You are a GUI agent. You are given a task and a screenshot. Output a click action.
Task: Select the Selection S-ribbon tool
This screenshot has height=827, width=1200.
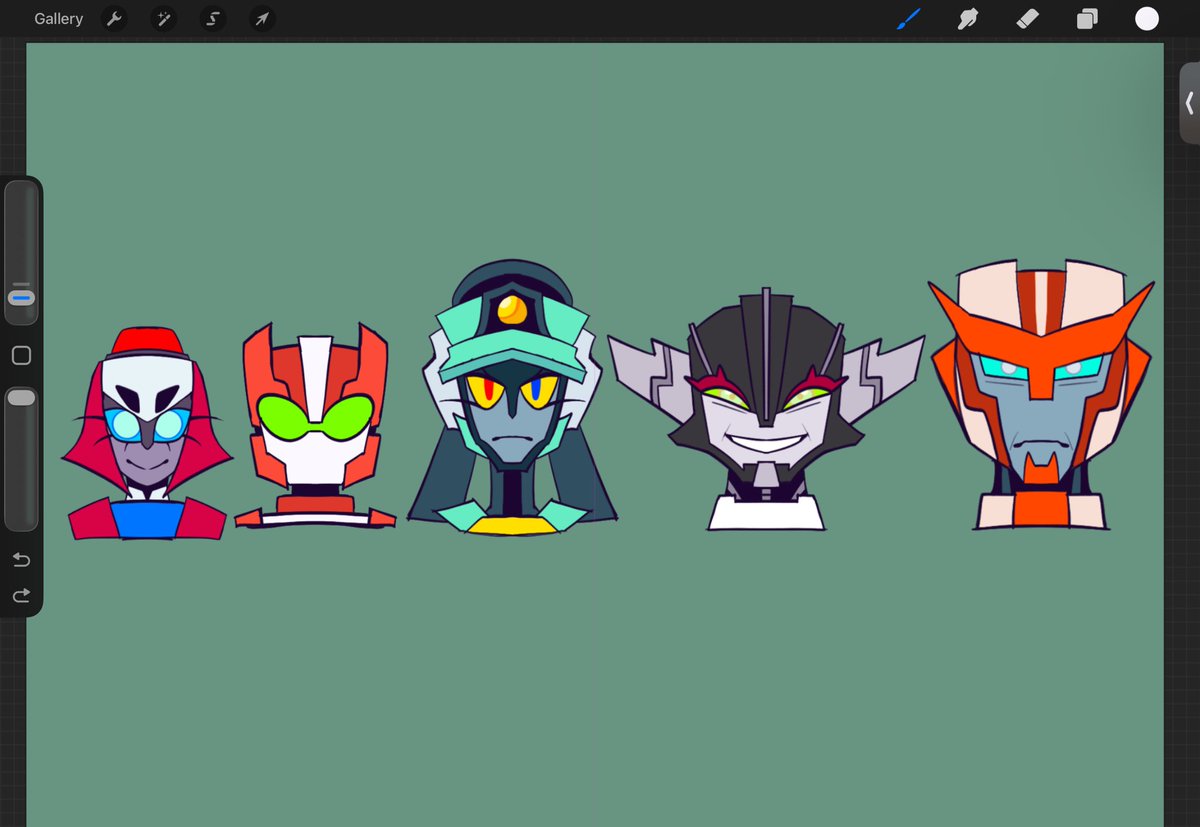212,19
